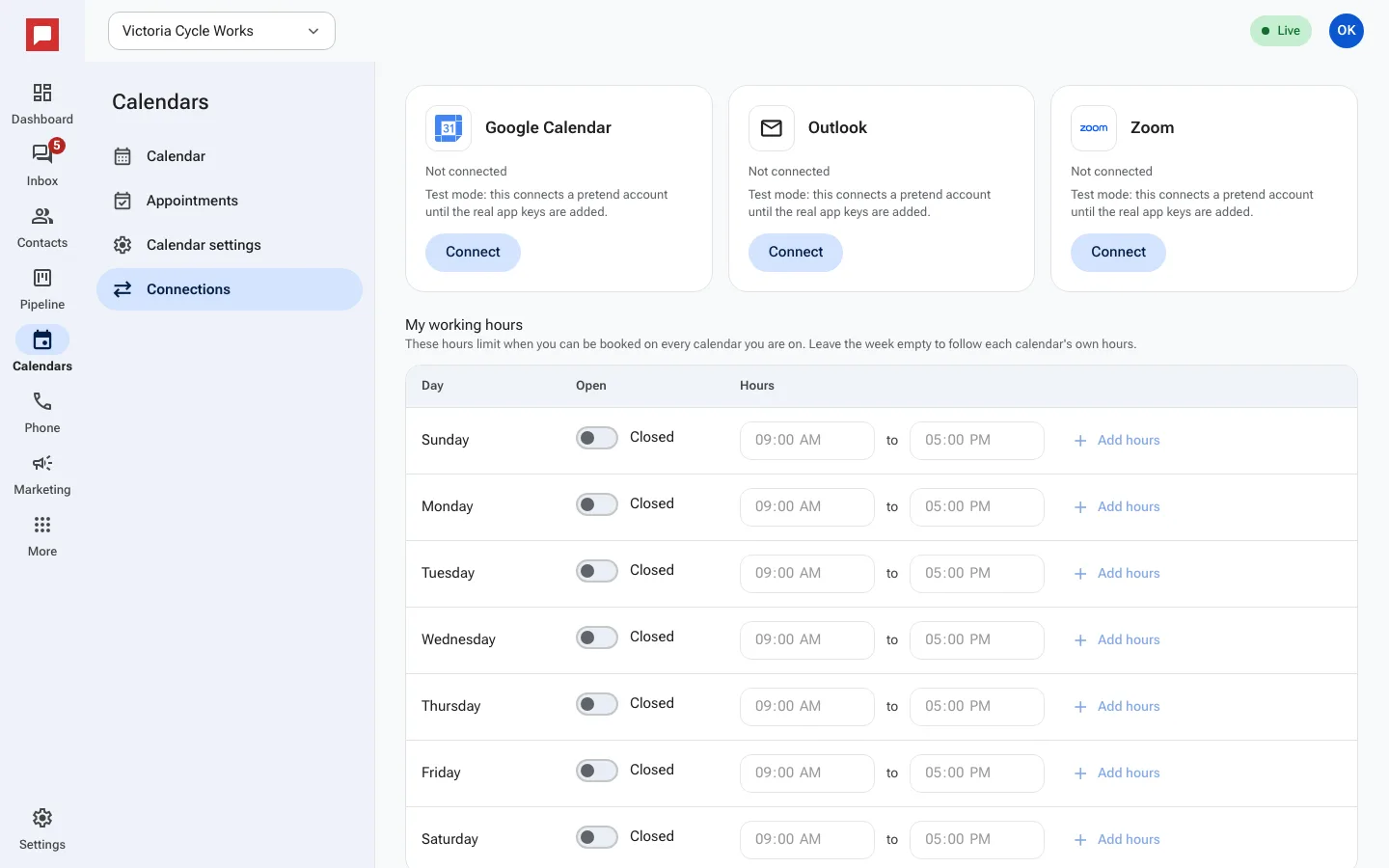This screenshot has width=1389, height=868.
Task: Add hours for Thursday
Action: pyautogui.click(x=1117, y=707)
